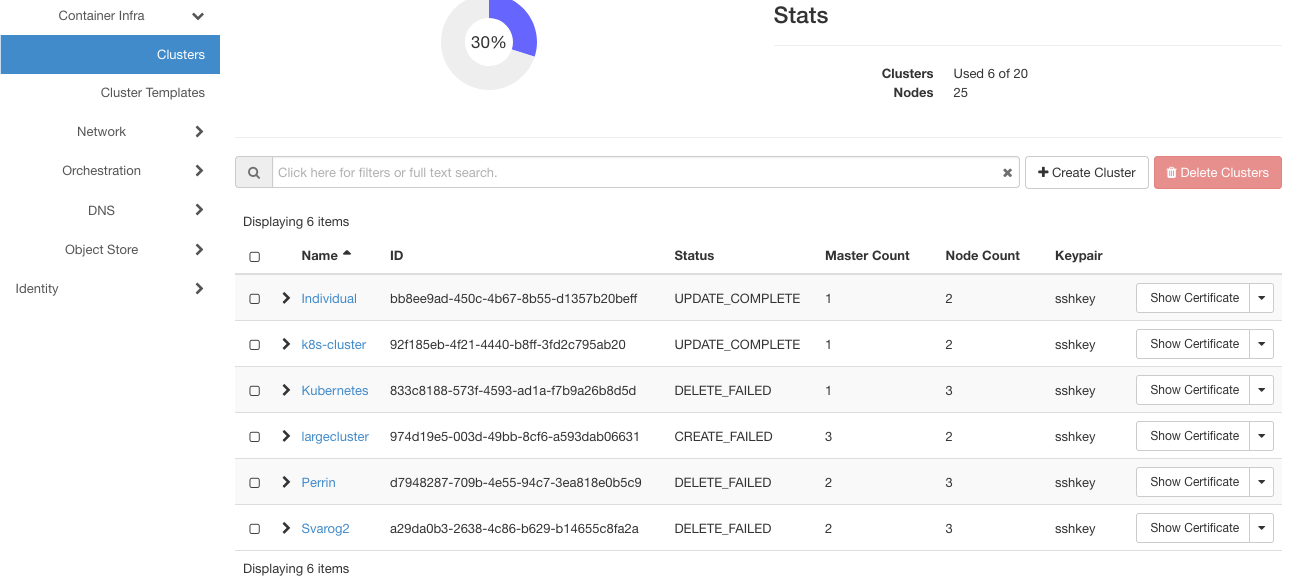Image resolution: width=1291 pixels, height=586 pixels.
Task: Clear the filter text using the x icon
Action: tap(1006, 172)
